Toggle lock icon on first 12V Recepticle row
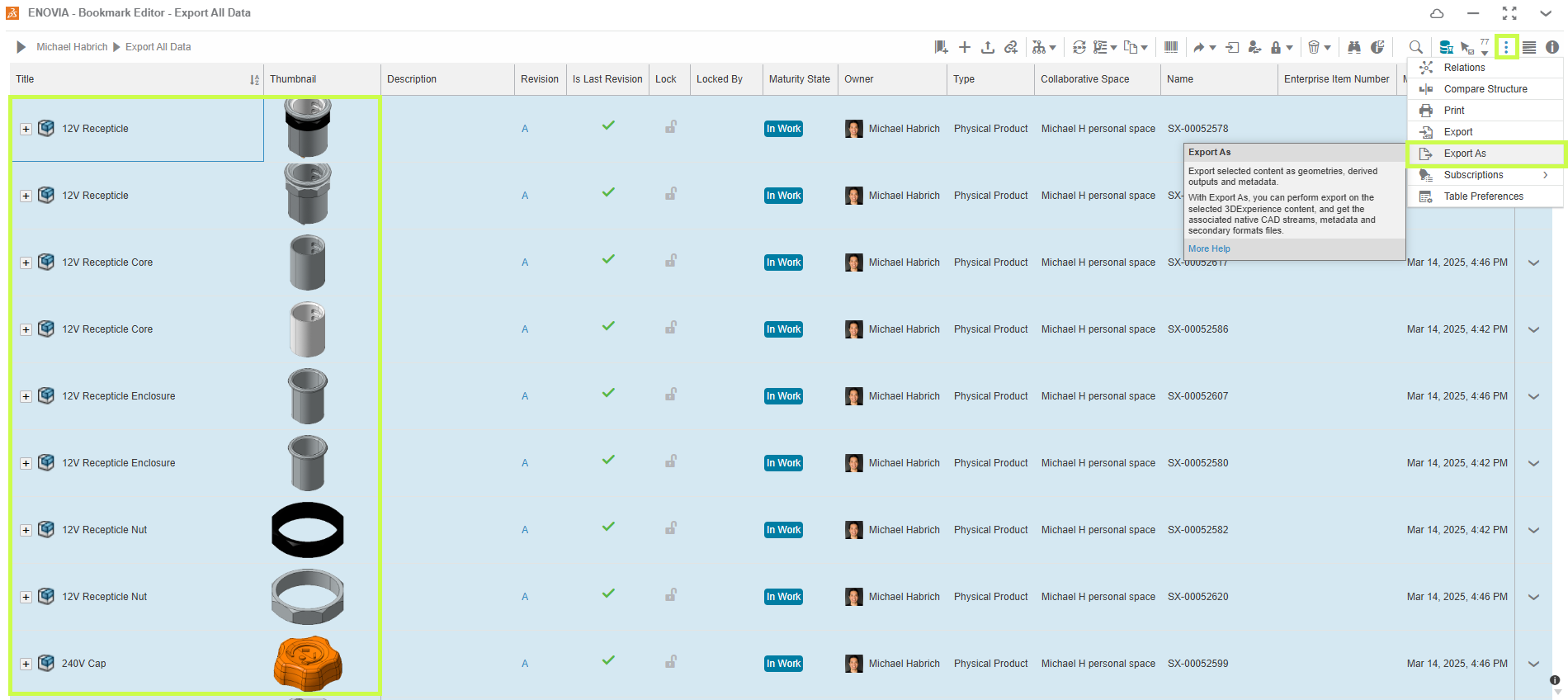The width and height of the screenshot is (1568, 700). point(671,127)
